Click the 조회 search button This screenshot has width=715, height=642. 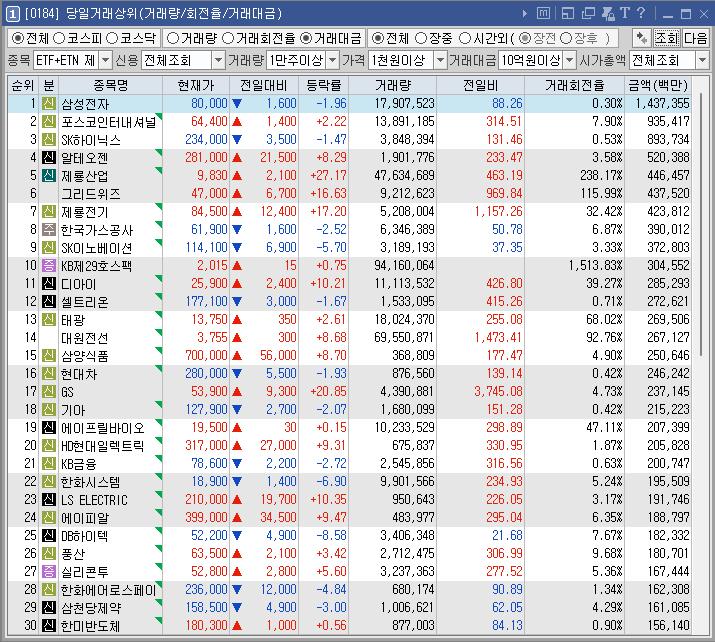coord(666,38)
